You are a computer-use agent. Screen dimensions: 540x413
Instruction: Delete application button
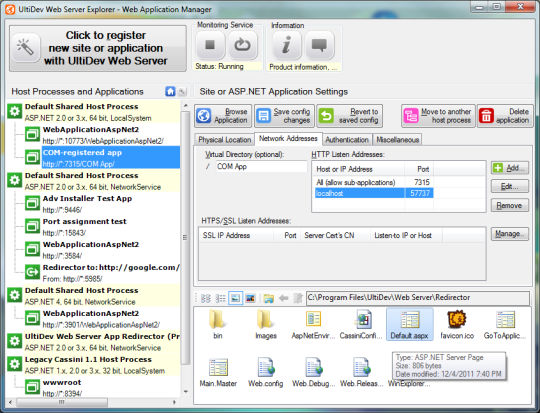pyautogui.click(x=505, y=116)
